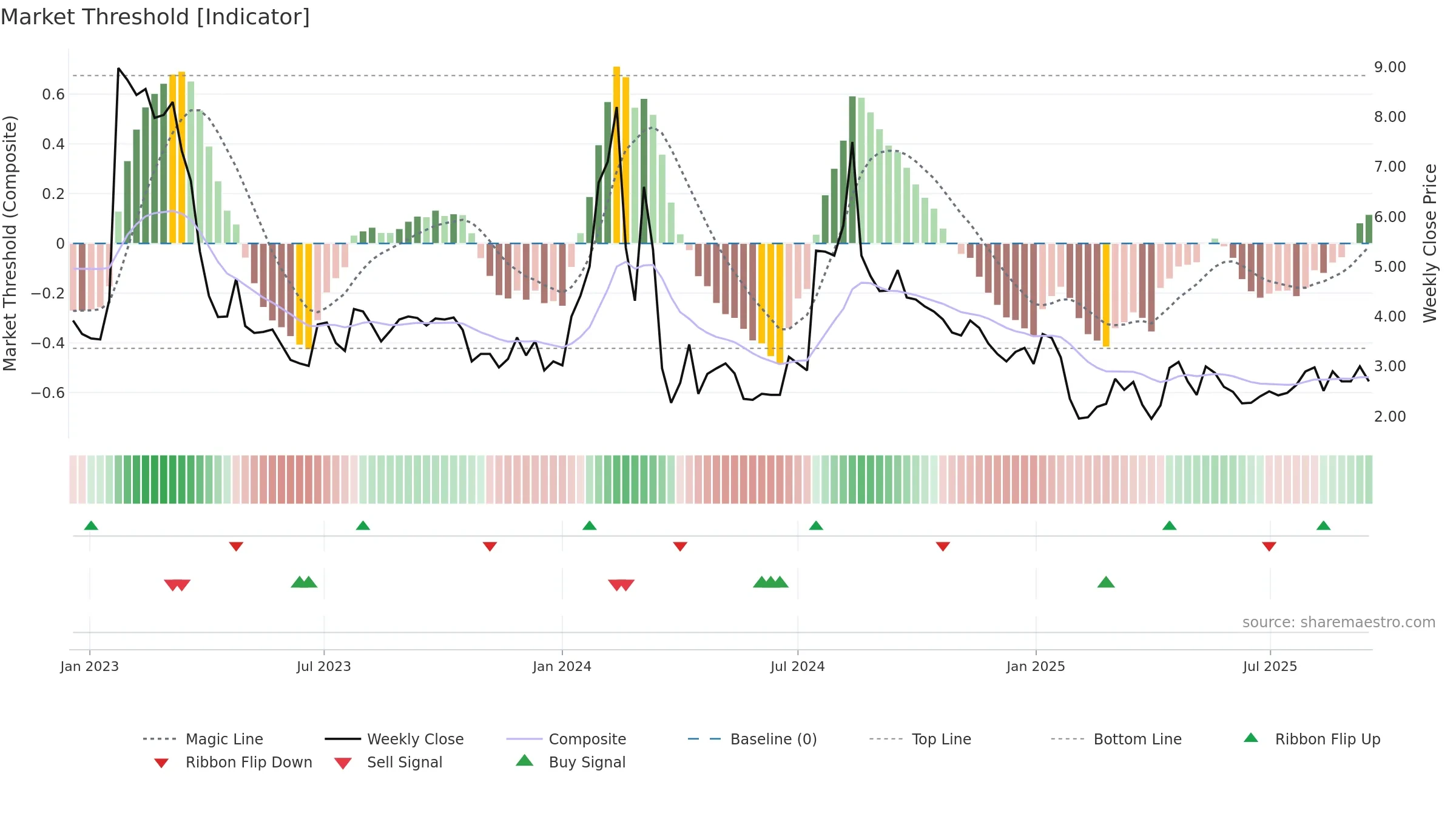Image resolution: width=1456 pixels, height=819 pixels.
Task: Click the yellow bar at the early 2025 trough
Action: (x=1106, y=295)
